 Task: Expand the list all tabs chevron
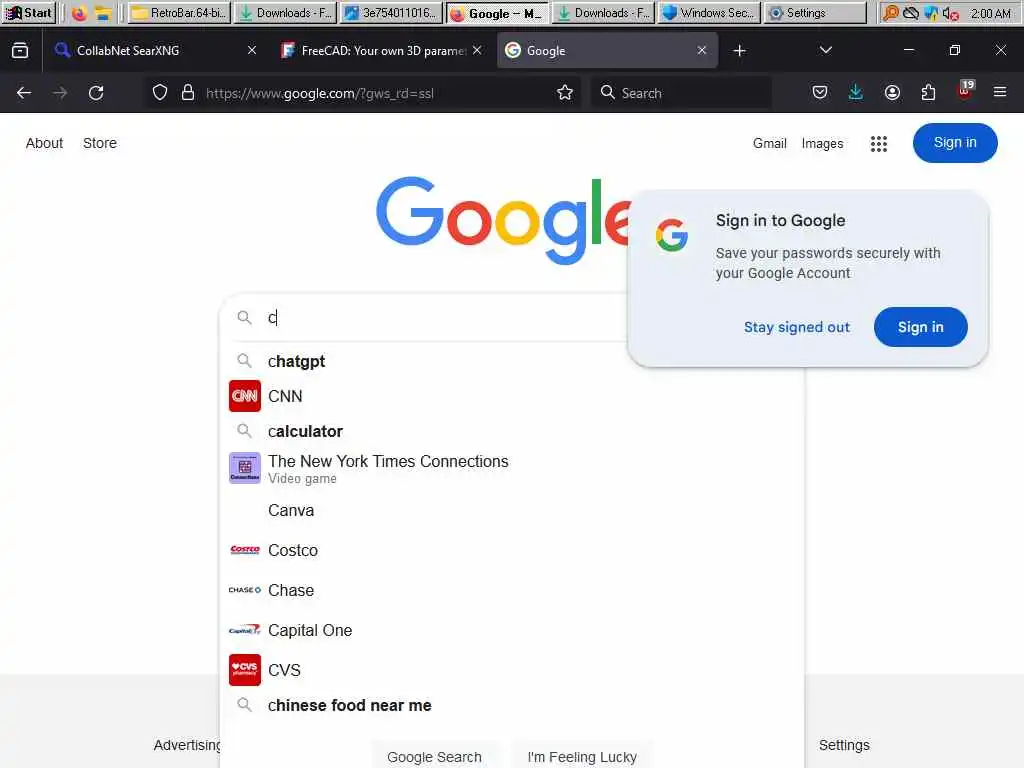click(825, 50)
